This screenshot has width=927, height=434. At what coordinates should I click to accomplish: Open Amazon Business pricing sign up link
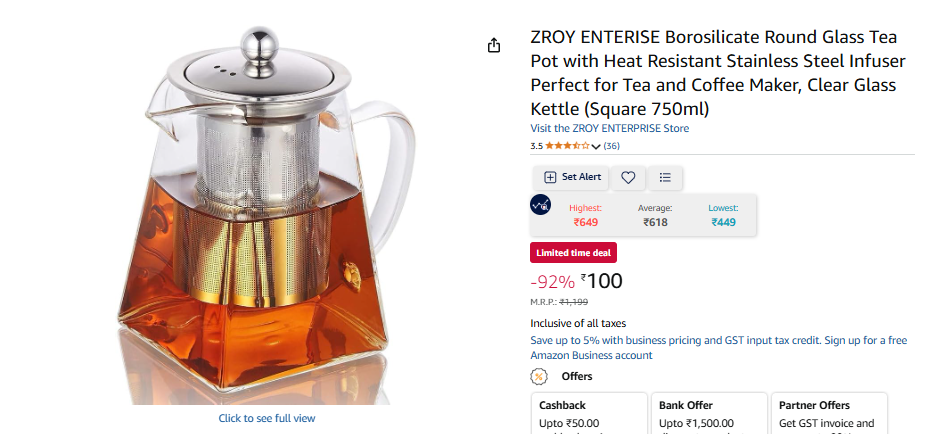coord(718,348)
